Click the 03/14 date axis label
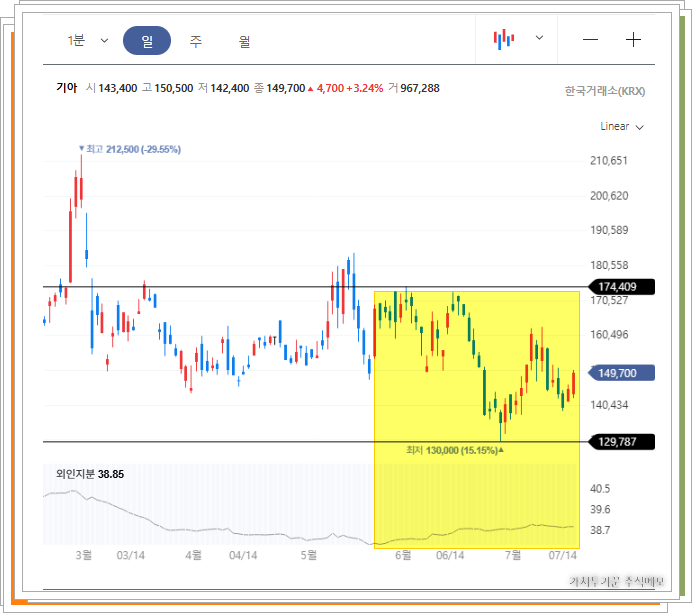The height and width of the screenshot is (613, 692). (x=131, y=555)
